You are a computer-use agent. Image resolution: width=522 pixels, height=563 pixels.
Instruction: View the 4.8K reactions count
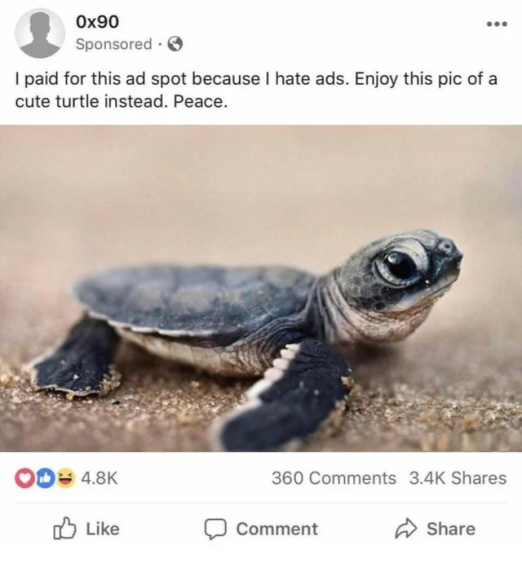[x=99, y=478]
